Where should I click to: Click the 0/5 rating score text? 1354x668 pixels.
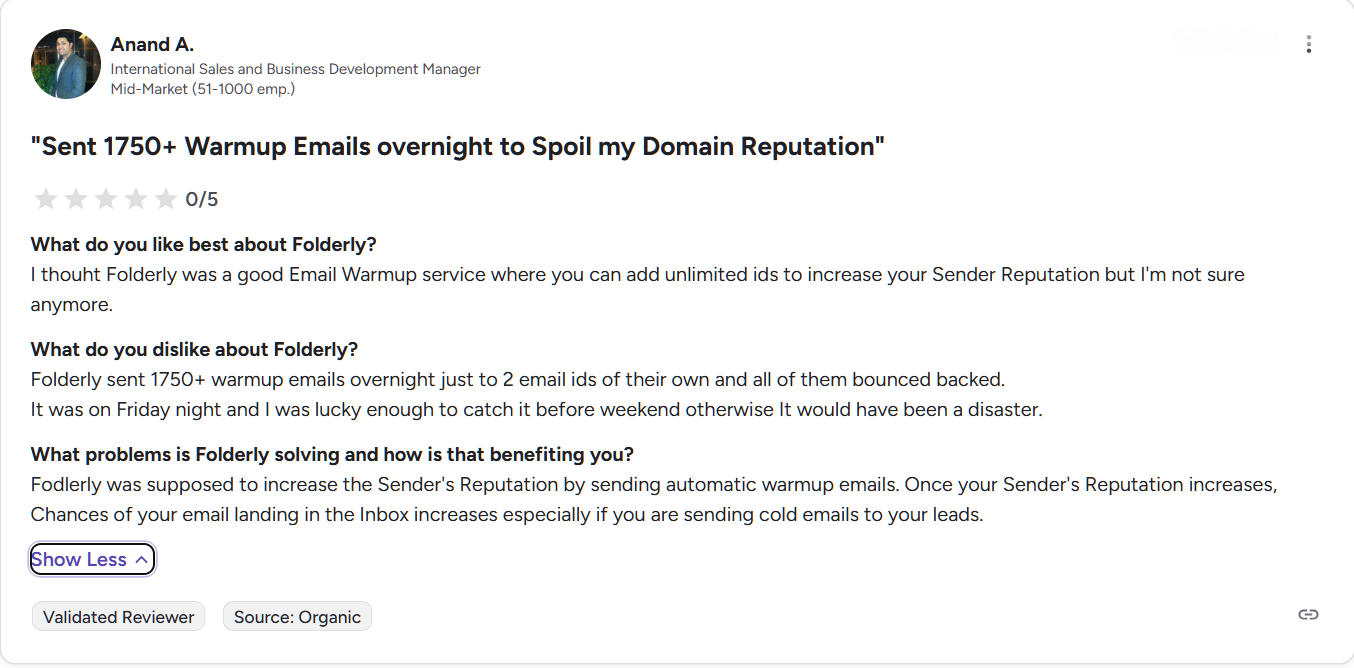point(202,199)
